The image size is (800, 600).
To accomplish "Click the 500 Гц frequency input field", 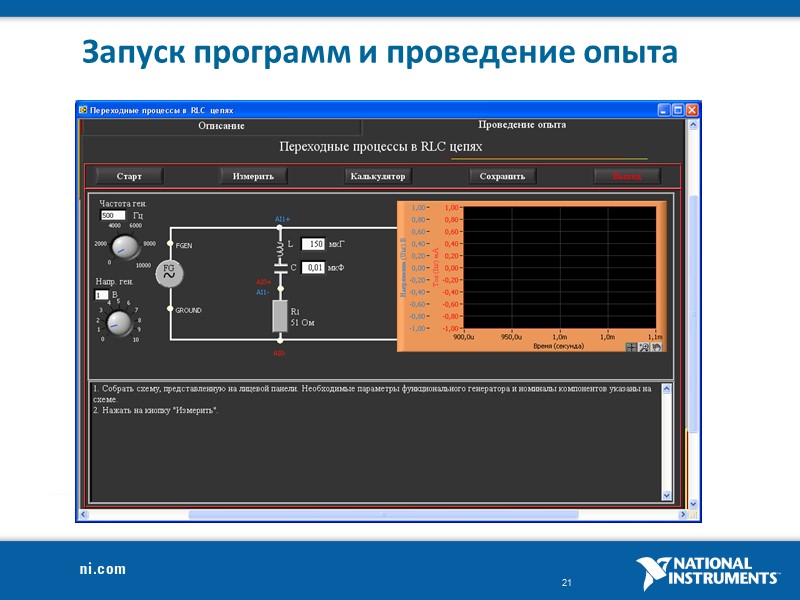I will click(112, 214).
